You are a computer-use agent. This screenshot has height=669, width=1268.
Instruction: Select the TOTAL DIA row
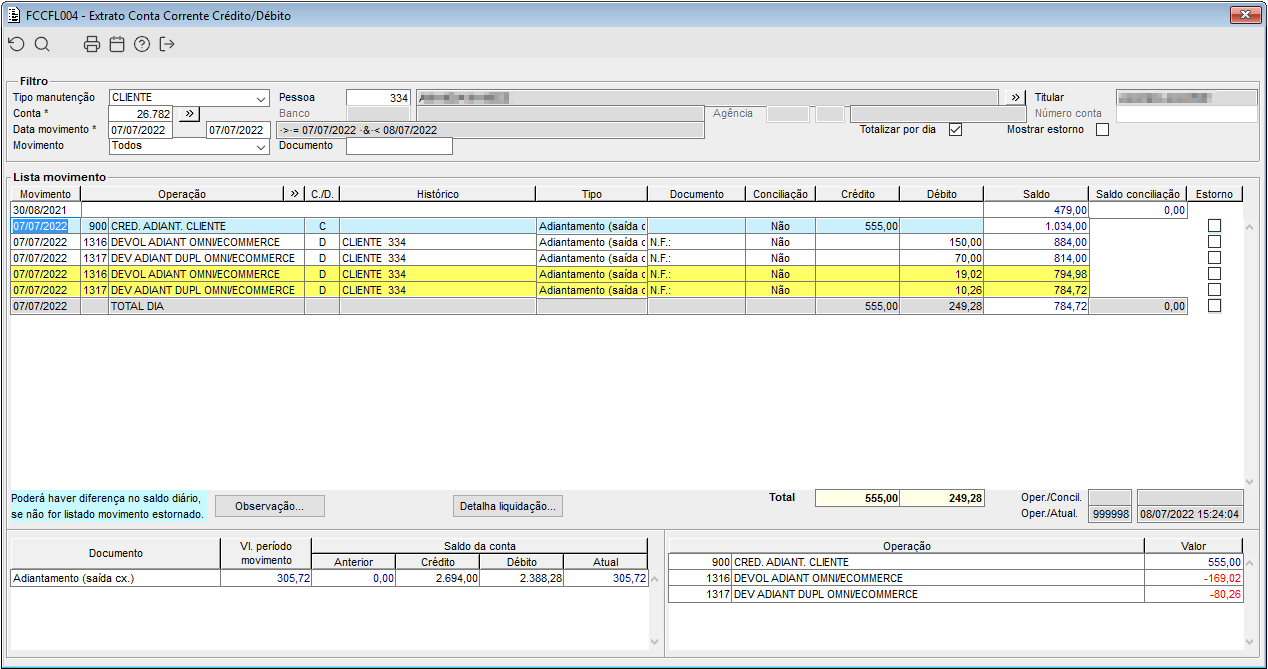tap(597, 306)
